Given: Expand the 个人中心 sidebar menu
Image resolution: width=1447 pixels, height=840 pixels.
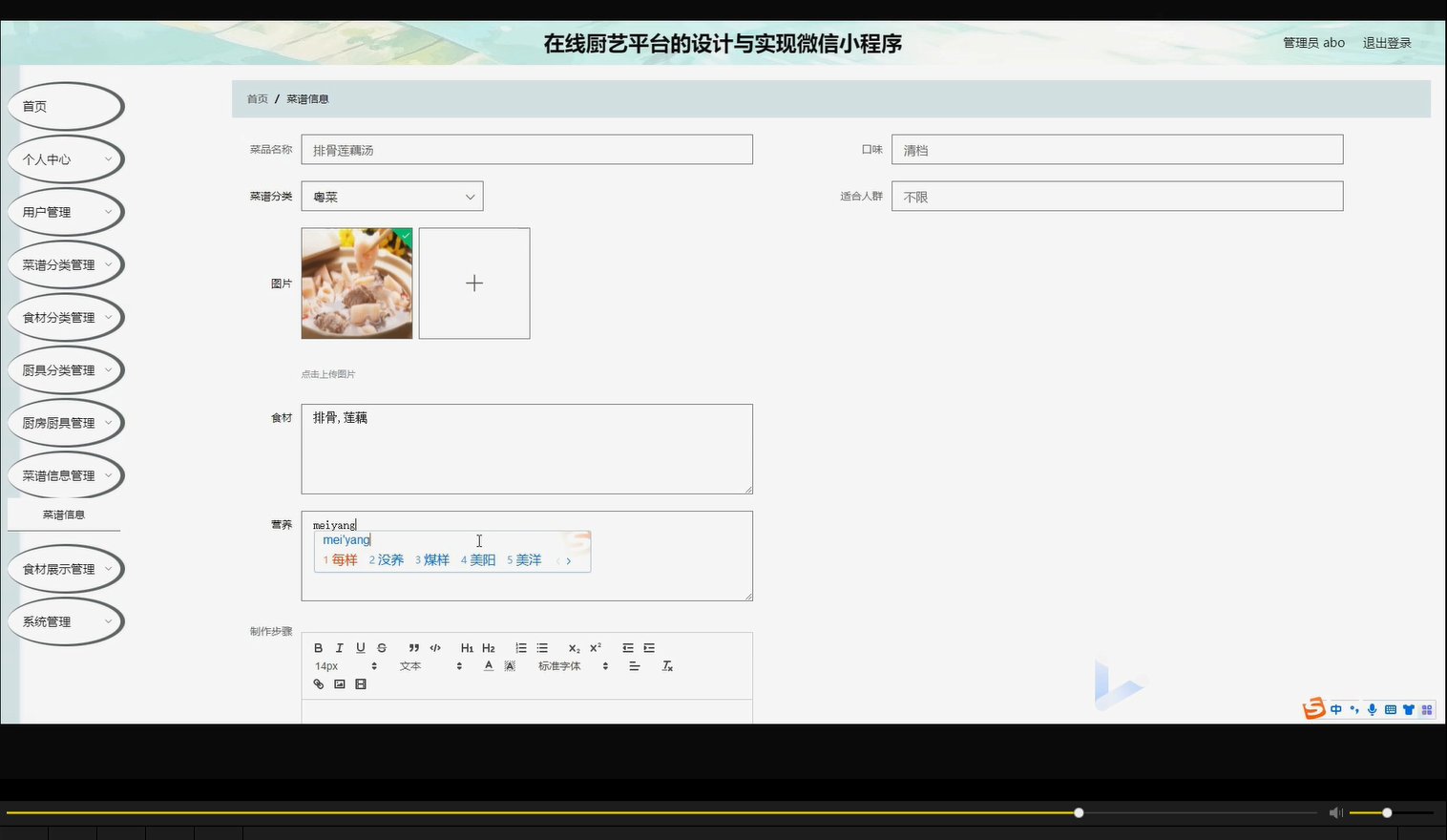Looking at the screenshot, I should tap(66, 159).
